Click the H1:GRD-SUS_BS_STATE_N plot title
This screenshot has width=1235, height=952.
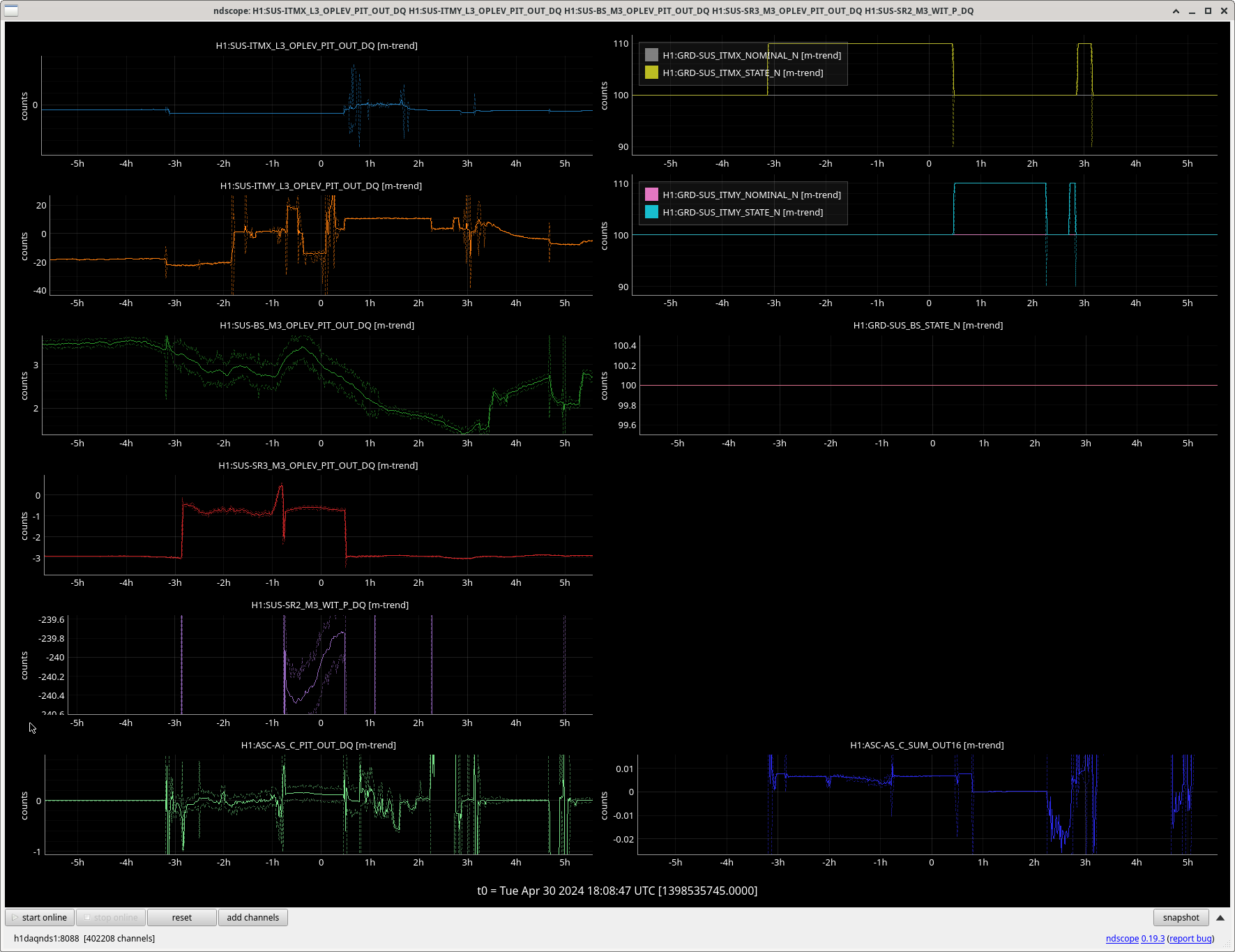(927, 325)
